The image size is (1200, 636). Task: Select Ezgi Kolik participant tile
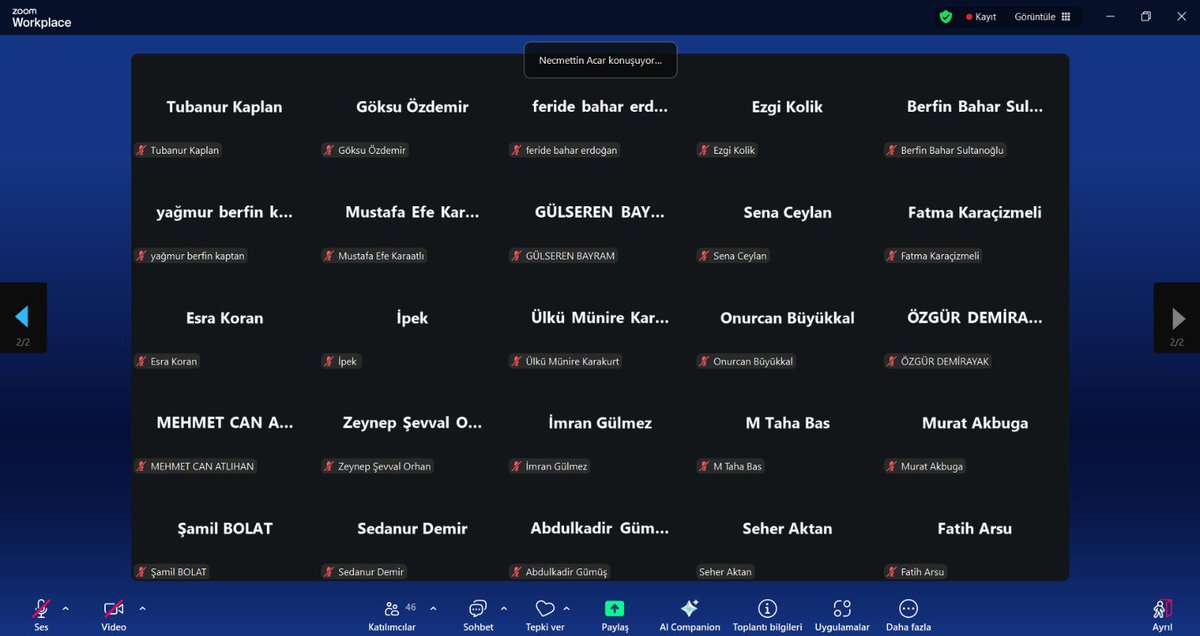point(787,107)
